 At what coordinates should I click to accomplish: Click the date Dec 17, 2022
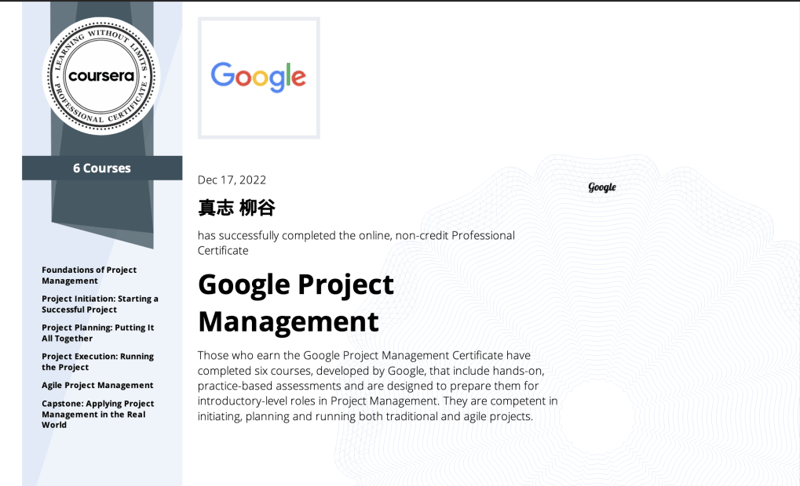pyautogui.click(x=232, y=180)
